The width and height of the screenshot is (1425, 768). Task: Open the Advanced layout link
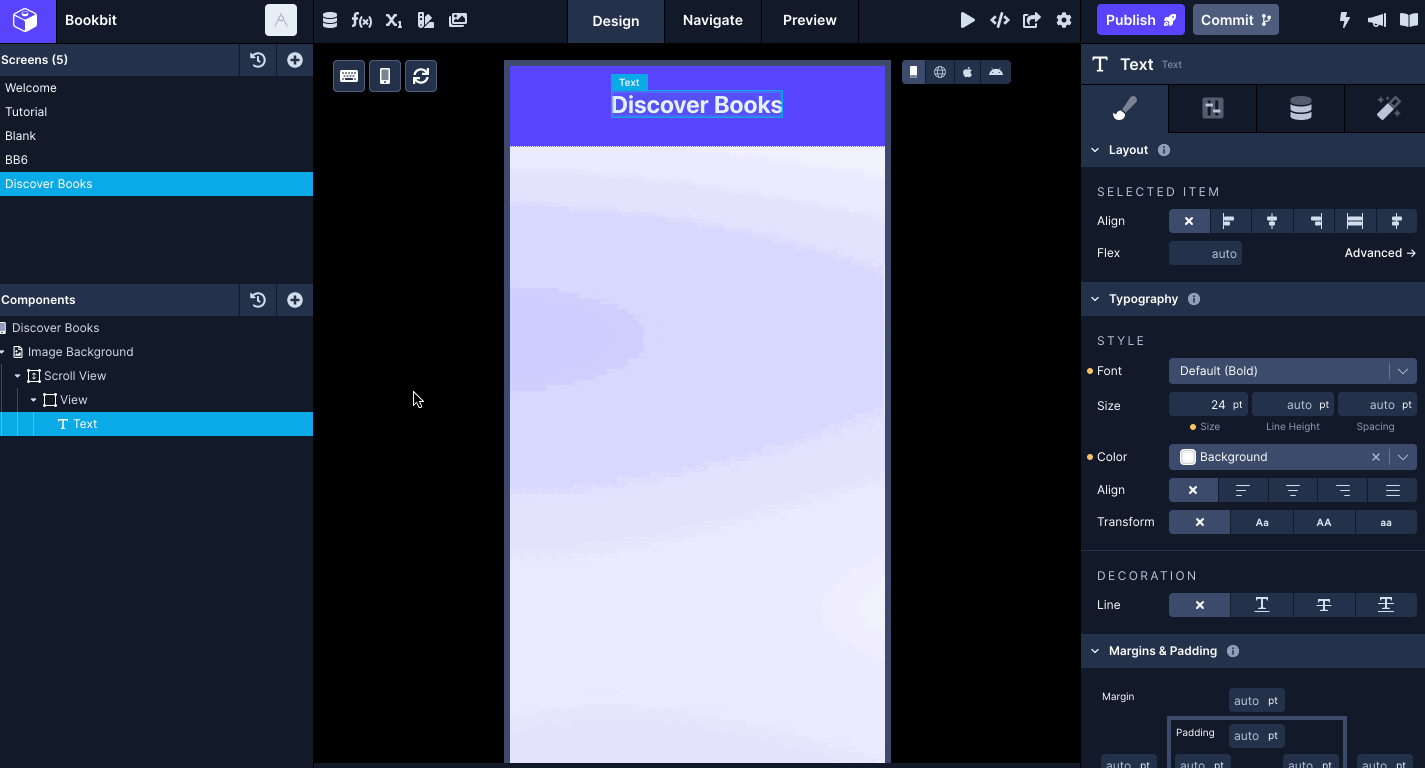click(1380, 253)
